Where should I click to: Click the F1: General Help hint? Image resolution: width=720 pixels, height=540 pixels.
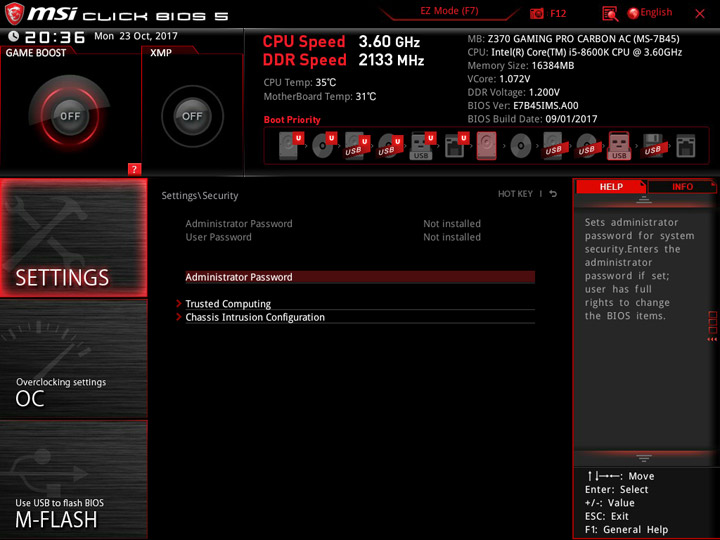pyautogui.click(x=626, y=529)
